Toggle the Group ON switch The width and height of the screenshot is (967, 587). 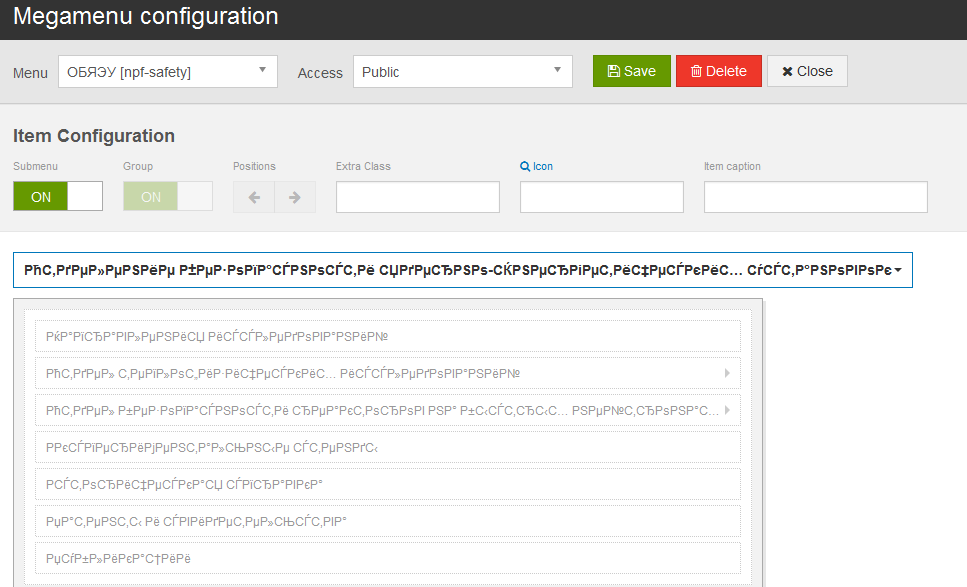pyautogui.click(x=168, y=196)
